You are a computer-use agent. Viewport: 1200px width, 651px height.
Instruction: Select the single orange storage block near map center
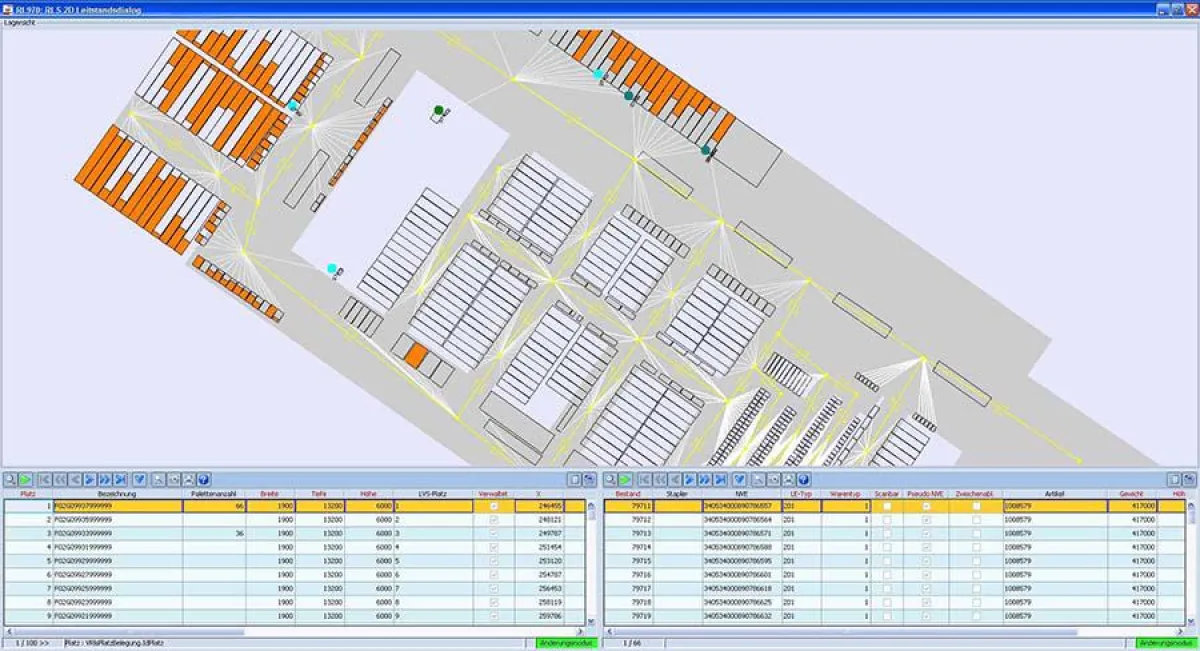click(416, 355)
